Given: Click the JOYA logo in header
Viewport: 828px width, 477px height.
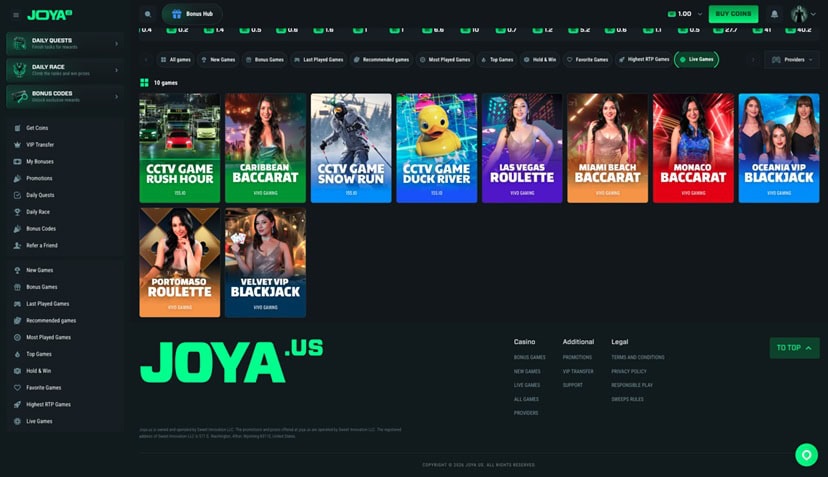Looking at the screenshot, I should pos(49,15).
